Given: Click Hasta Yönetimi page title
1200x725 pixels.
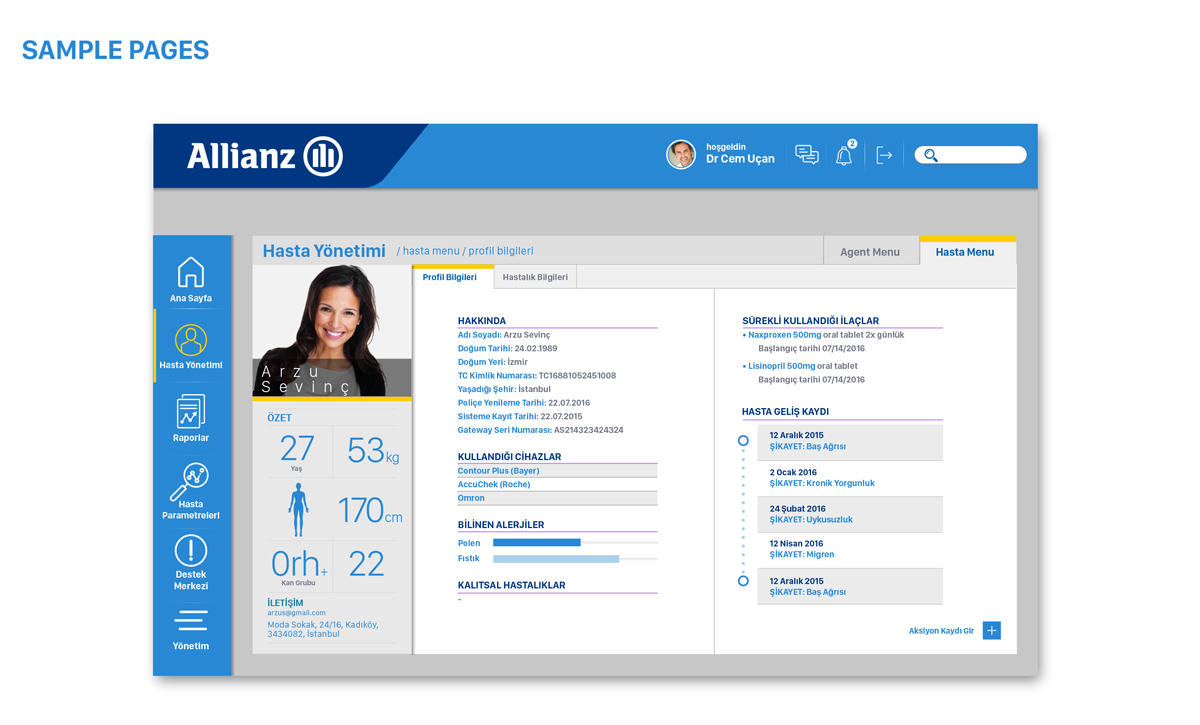Looking at the screenshot, I should click(x=324, y=251).
